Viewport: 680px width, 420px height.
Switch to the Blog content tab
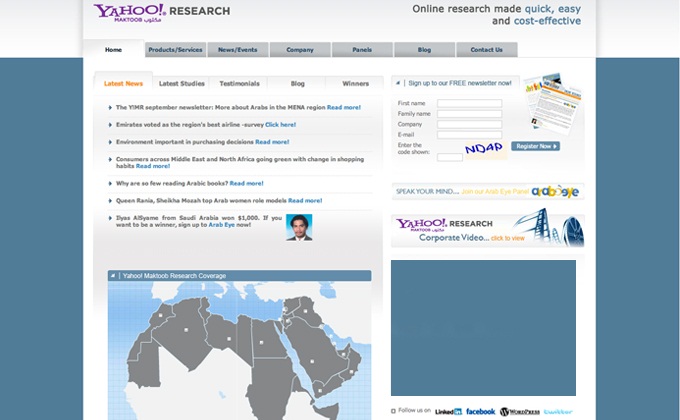[298, 83]
